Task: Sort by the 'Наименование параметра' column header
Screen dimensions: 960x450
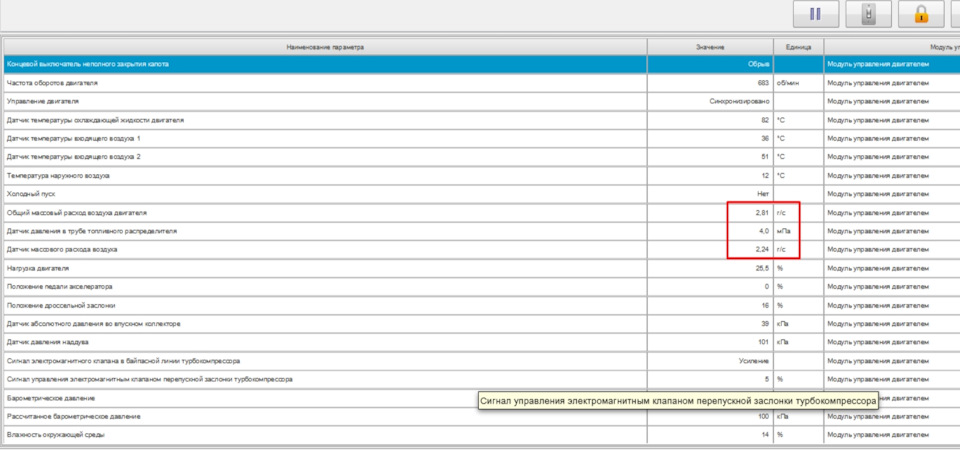Action: pos(325,47)
